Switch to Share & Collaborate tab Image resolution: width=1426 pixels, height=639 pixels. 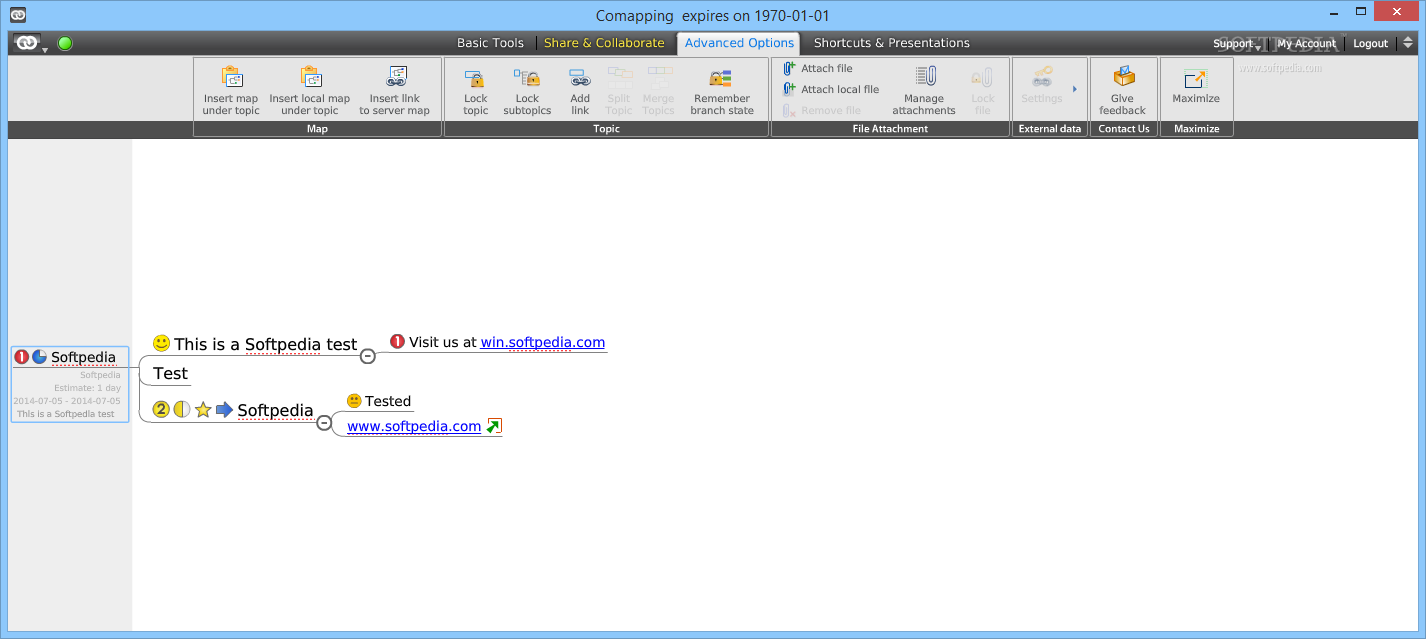[x=604, y=43]
